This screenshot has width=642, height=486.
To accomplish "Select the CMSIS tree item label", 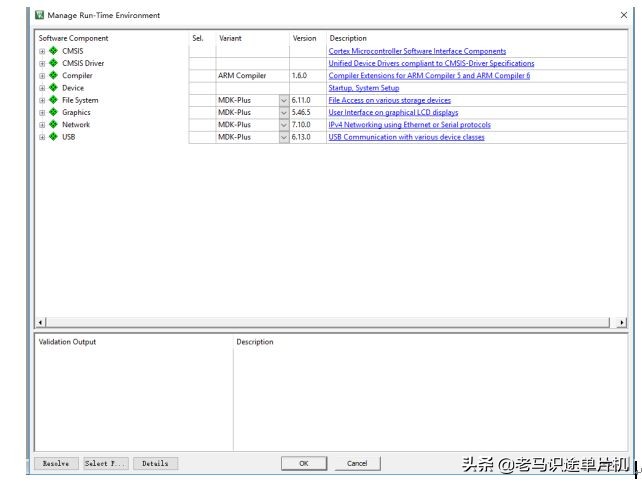I will [x=72, y=51].
